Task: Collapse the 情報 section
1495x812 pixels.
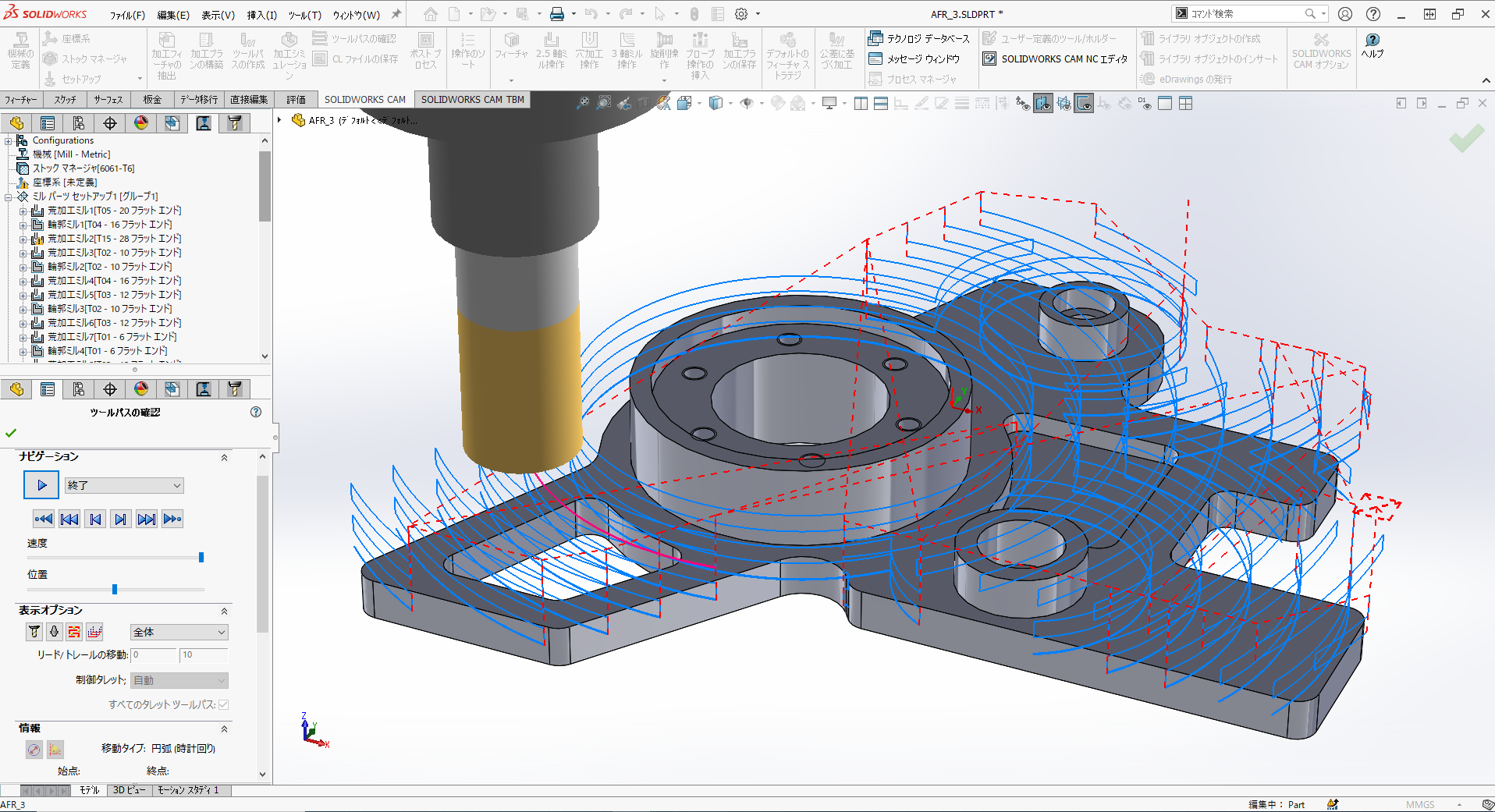Action: [x=224, y=729]
